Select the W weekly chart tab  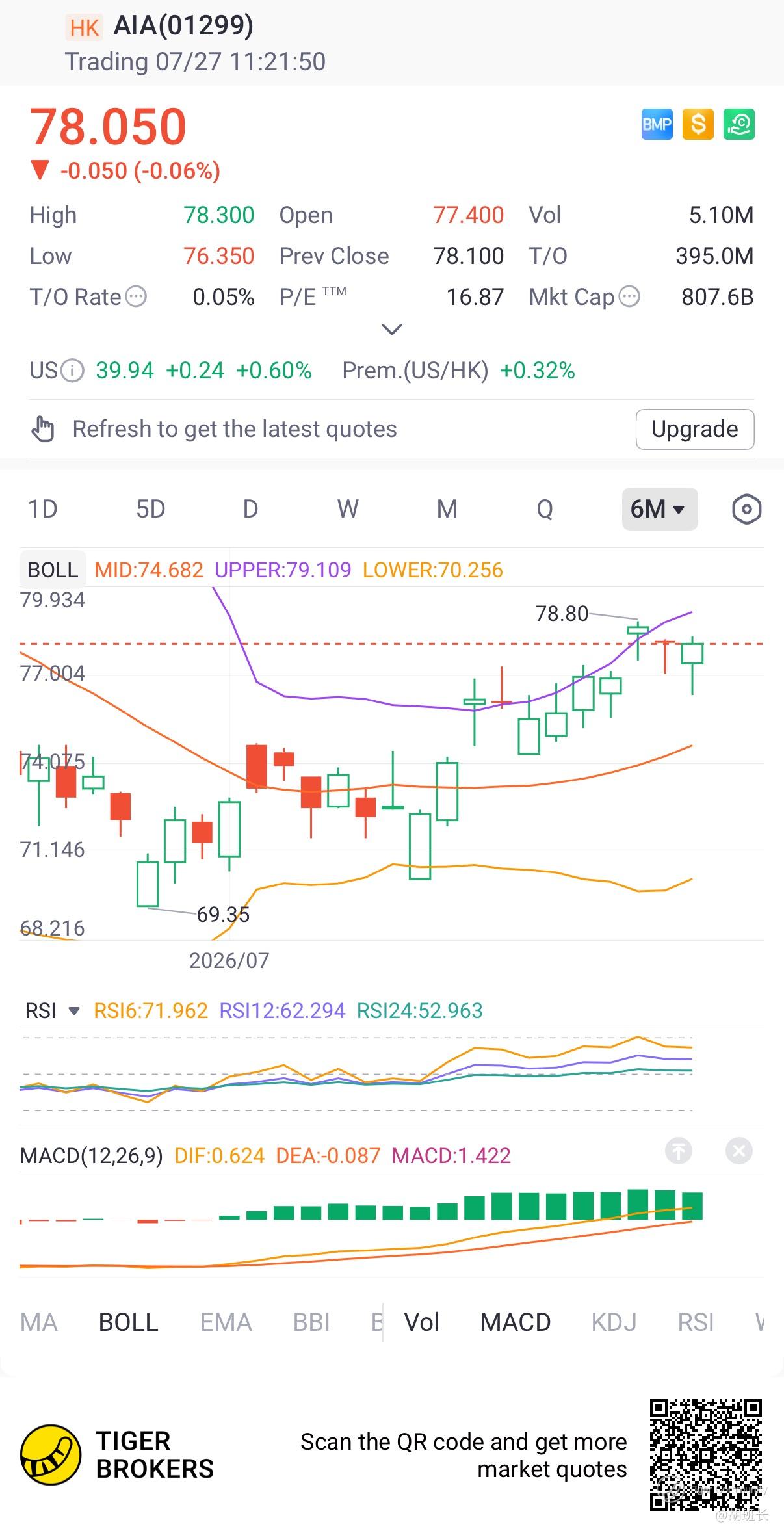tap(348, 509)
